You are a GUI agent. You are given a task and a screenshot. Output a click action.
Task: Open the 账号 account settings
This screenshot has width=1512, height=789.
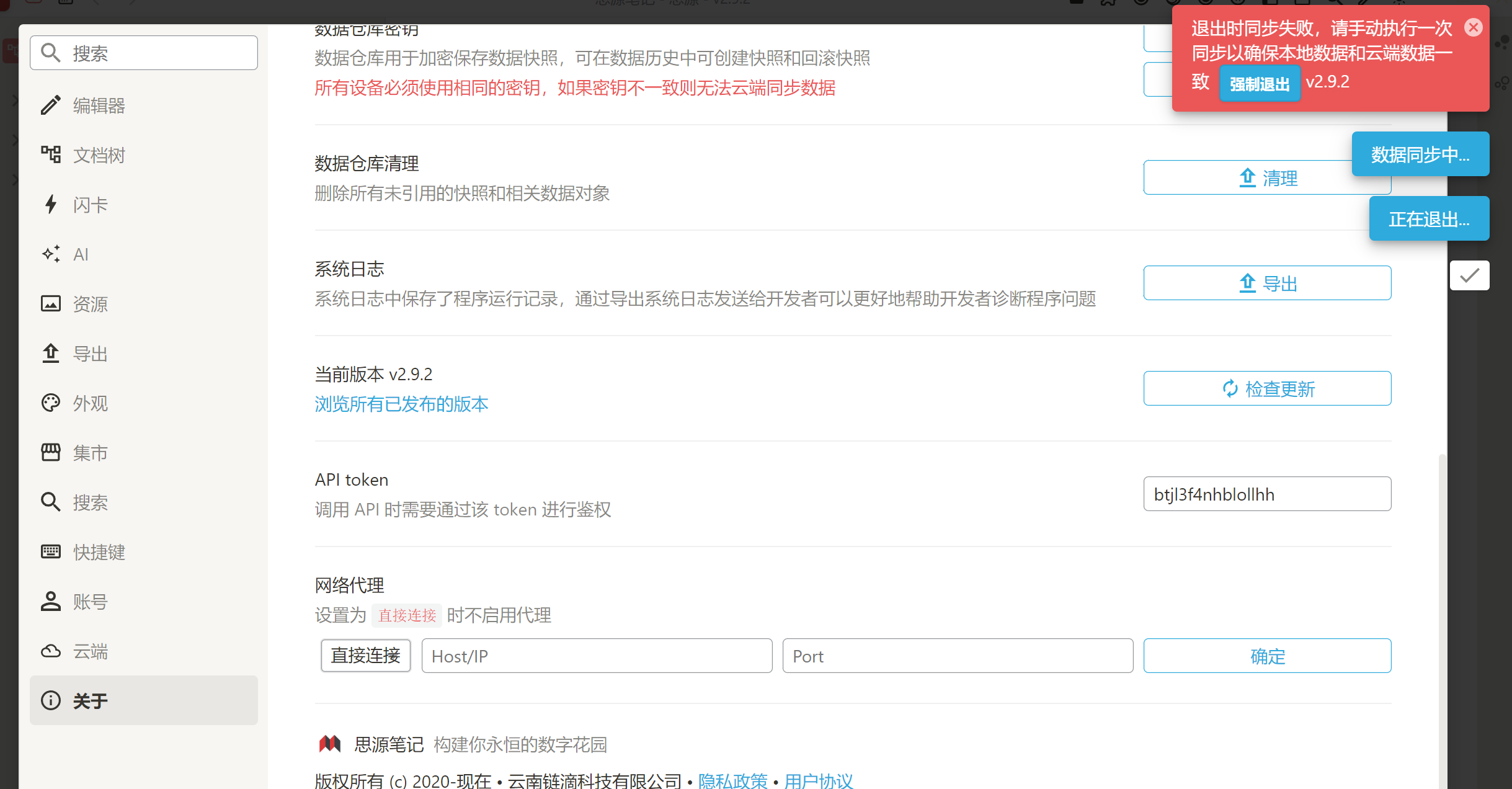90,602
